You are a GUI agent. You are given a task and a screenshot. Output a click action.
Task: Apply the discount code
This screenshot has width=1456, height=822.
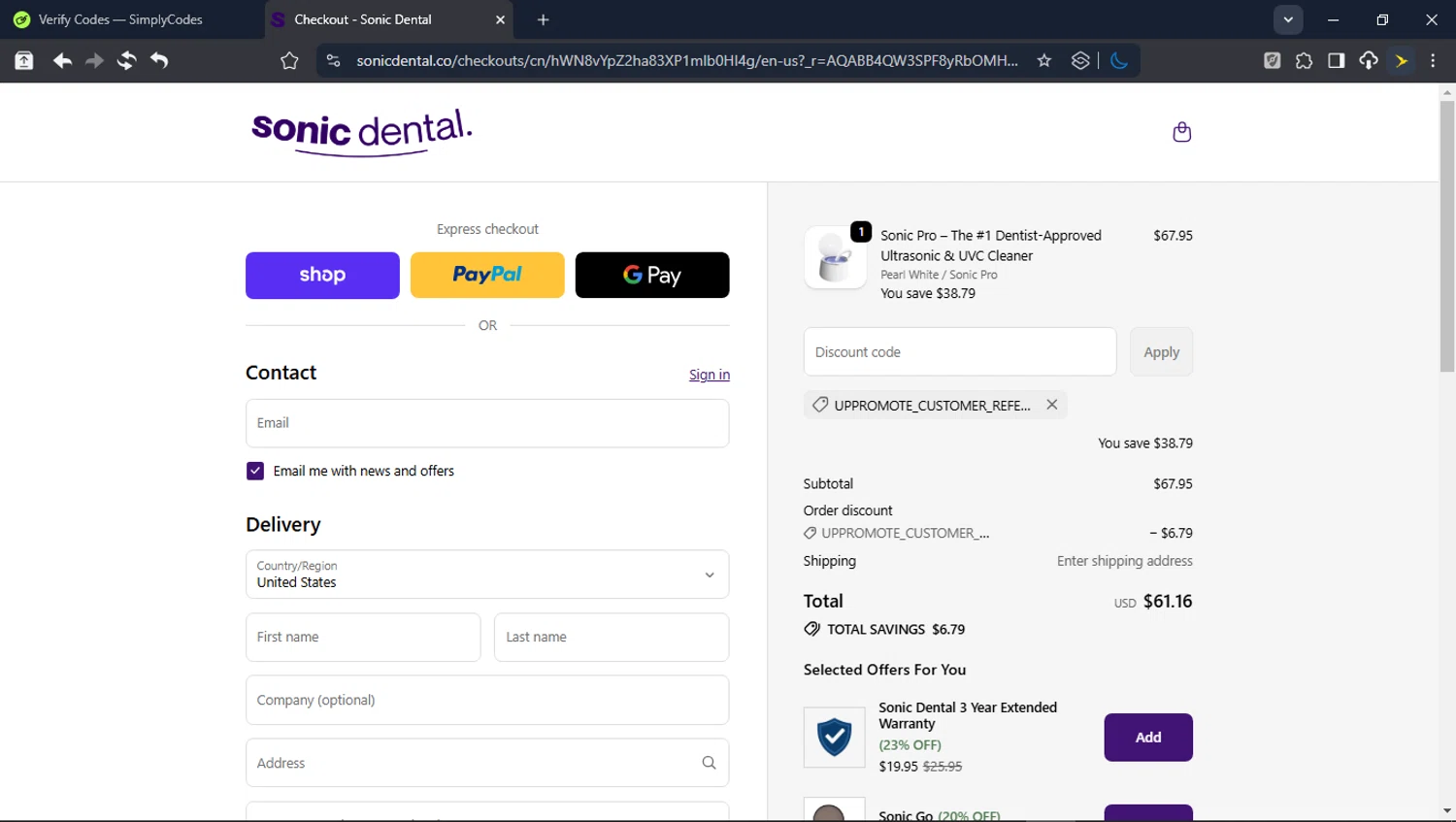coord(1161,352)
